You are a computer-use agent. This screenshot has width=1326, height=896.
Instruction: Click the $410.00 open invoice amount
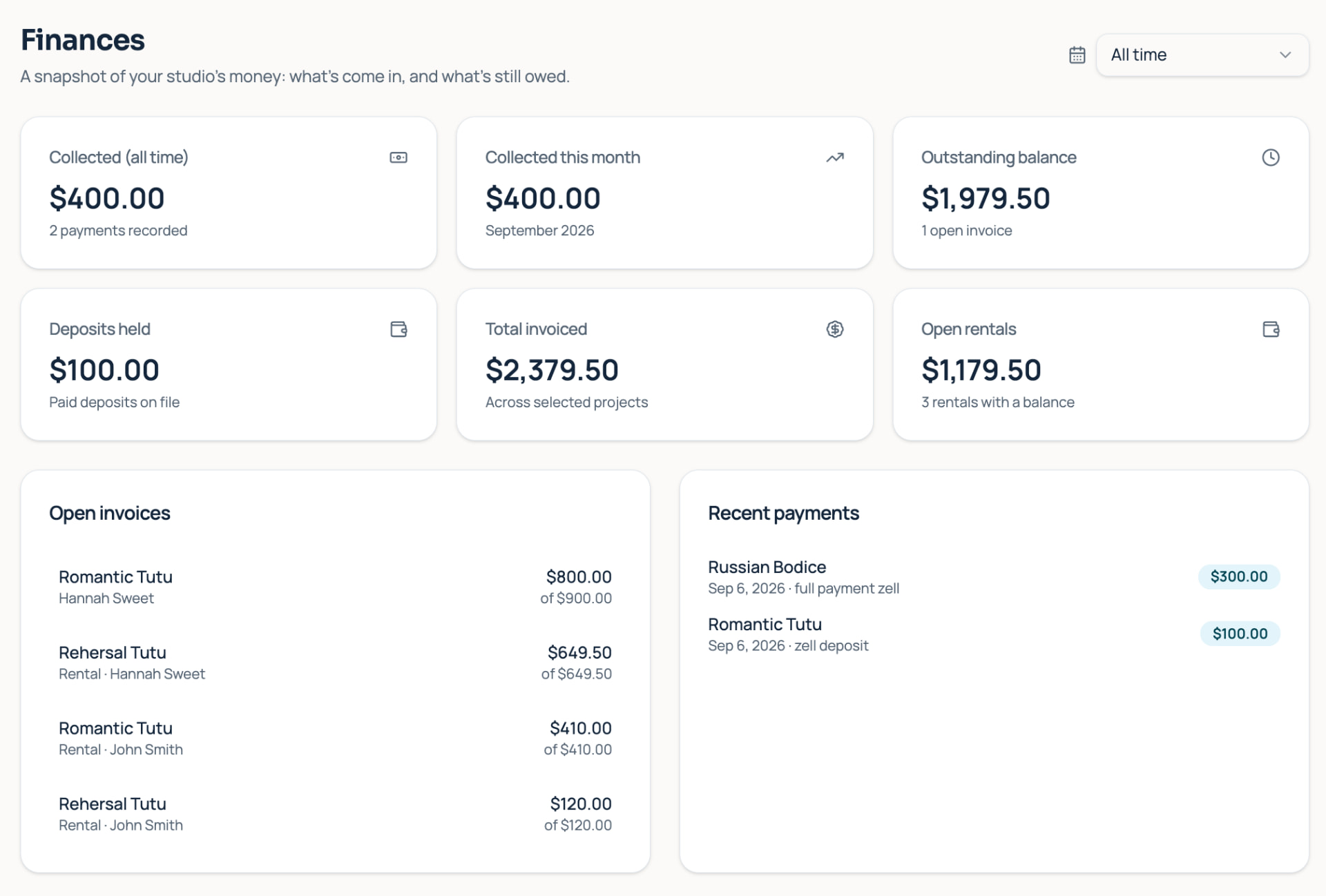[x=580, y=728]
